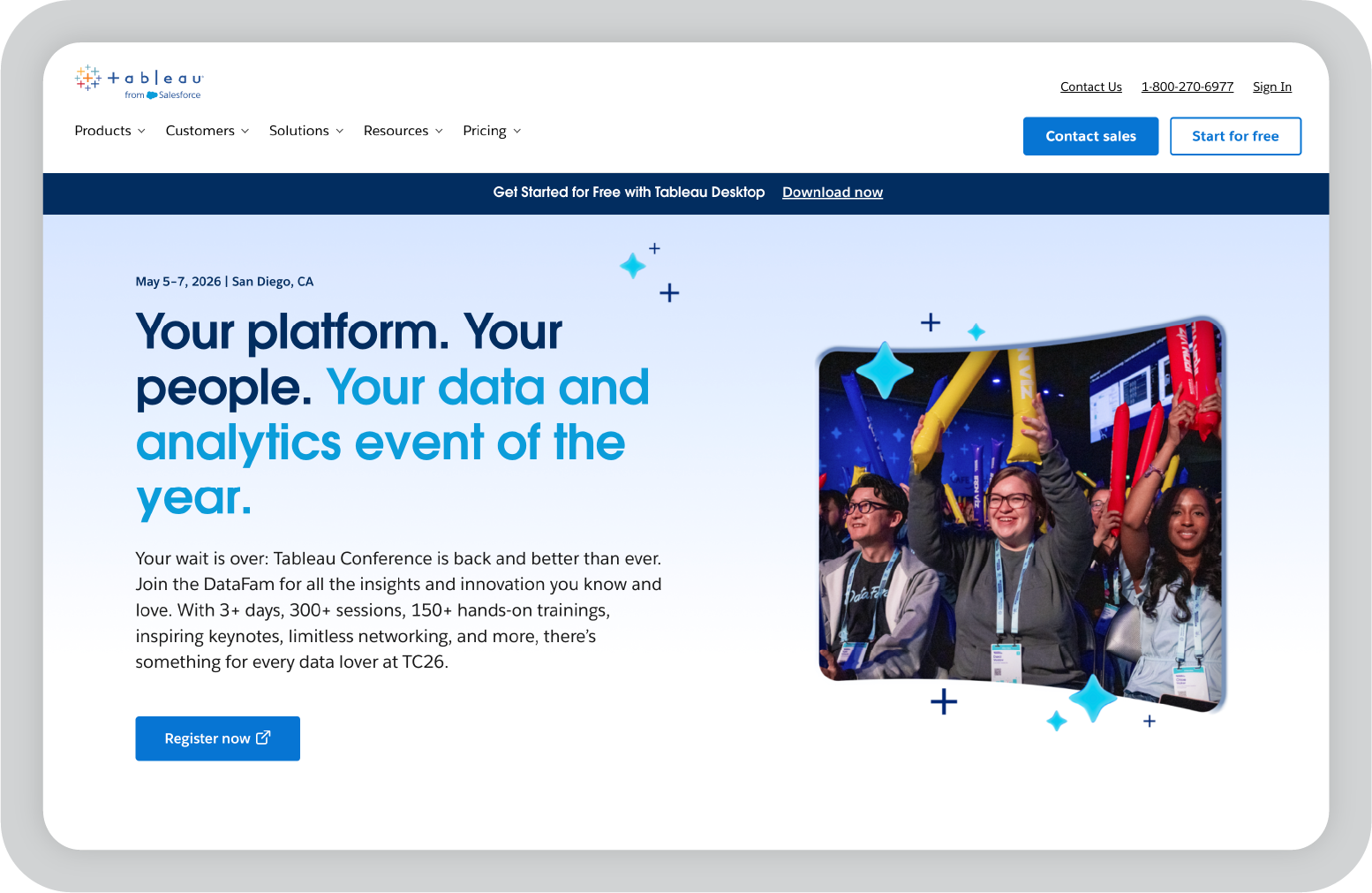
Task: Click the 1-800-270-6977 phone link
Action: [x=1187, y=87]
